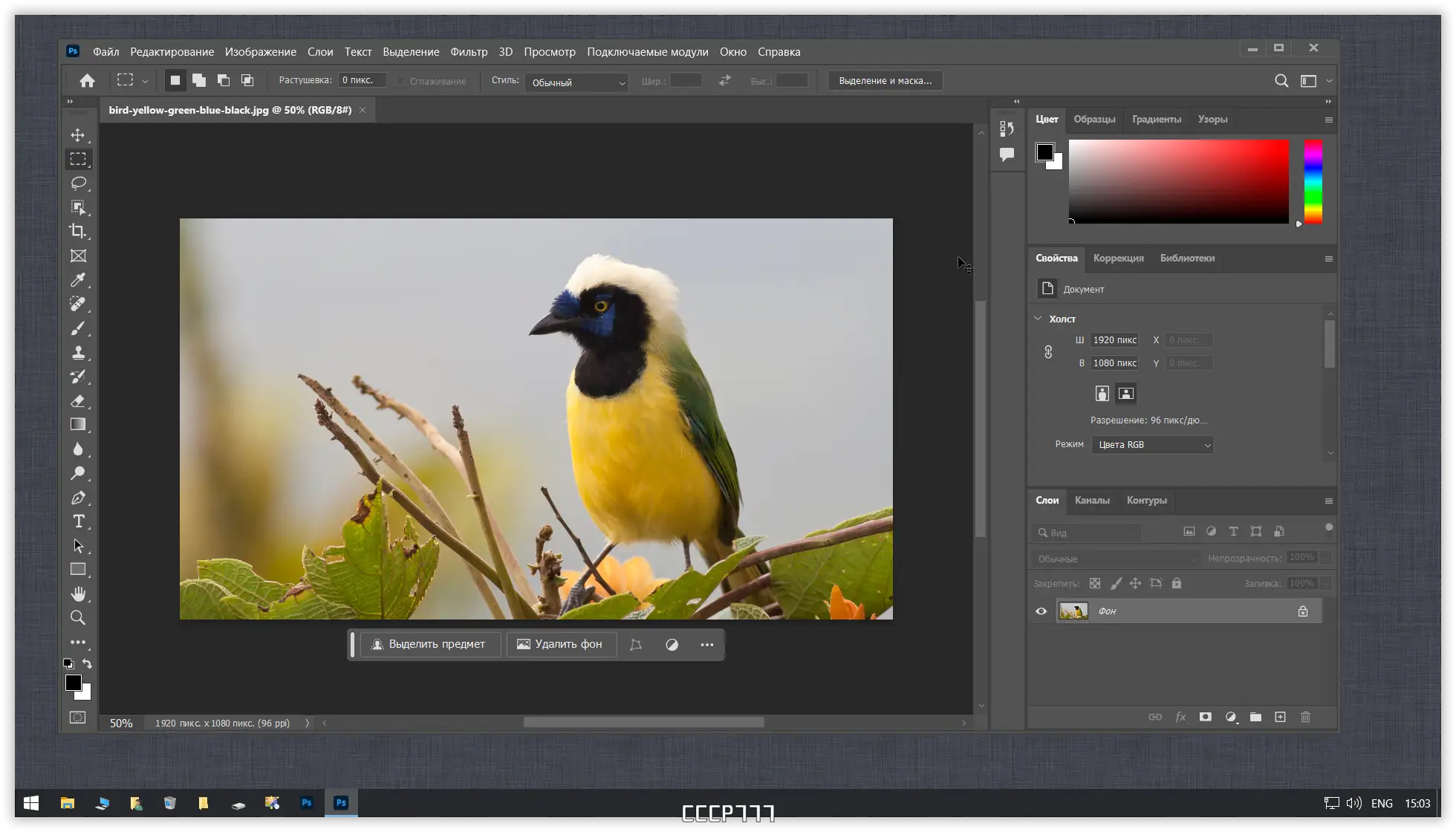Click the Удалить фон button
Image resolution: width=1456 pixels, height=832 pixels.
point(560,644)
